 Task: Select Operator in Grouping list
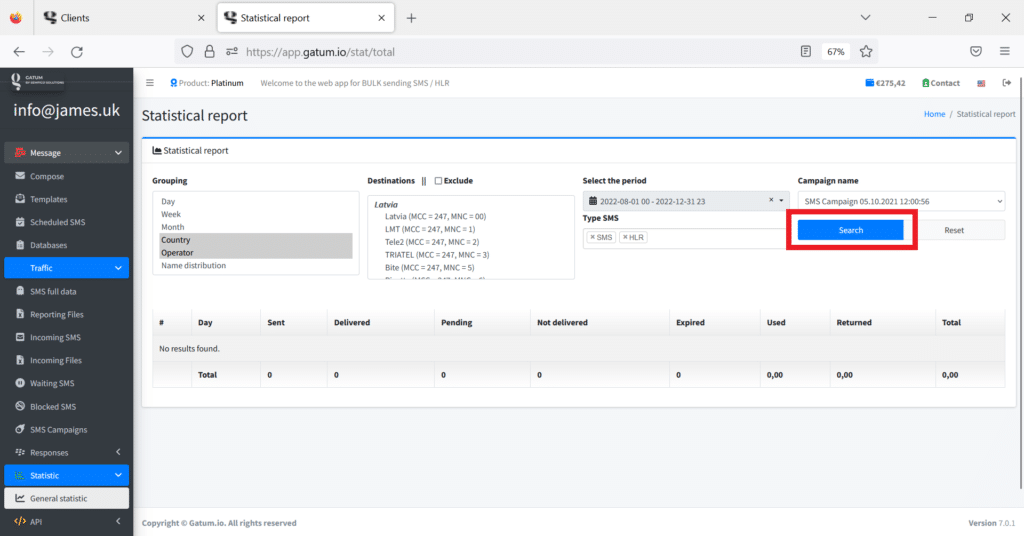(255, 253)
